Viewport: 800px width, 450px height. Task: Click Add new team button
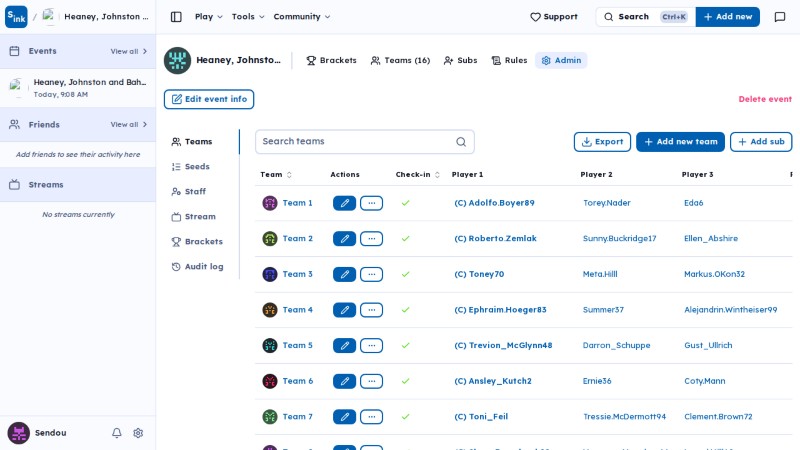tap(680, 142)
